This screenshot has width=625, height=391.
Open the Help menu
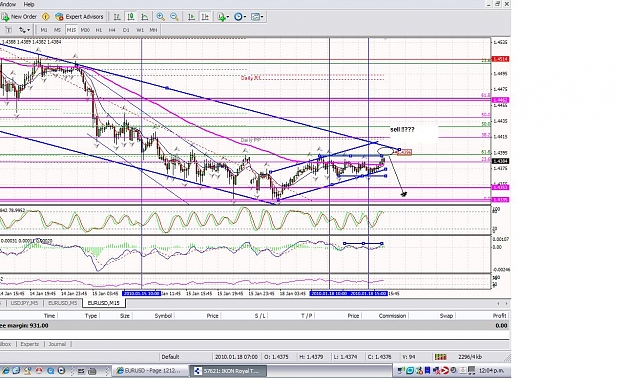click(29, 4)
